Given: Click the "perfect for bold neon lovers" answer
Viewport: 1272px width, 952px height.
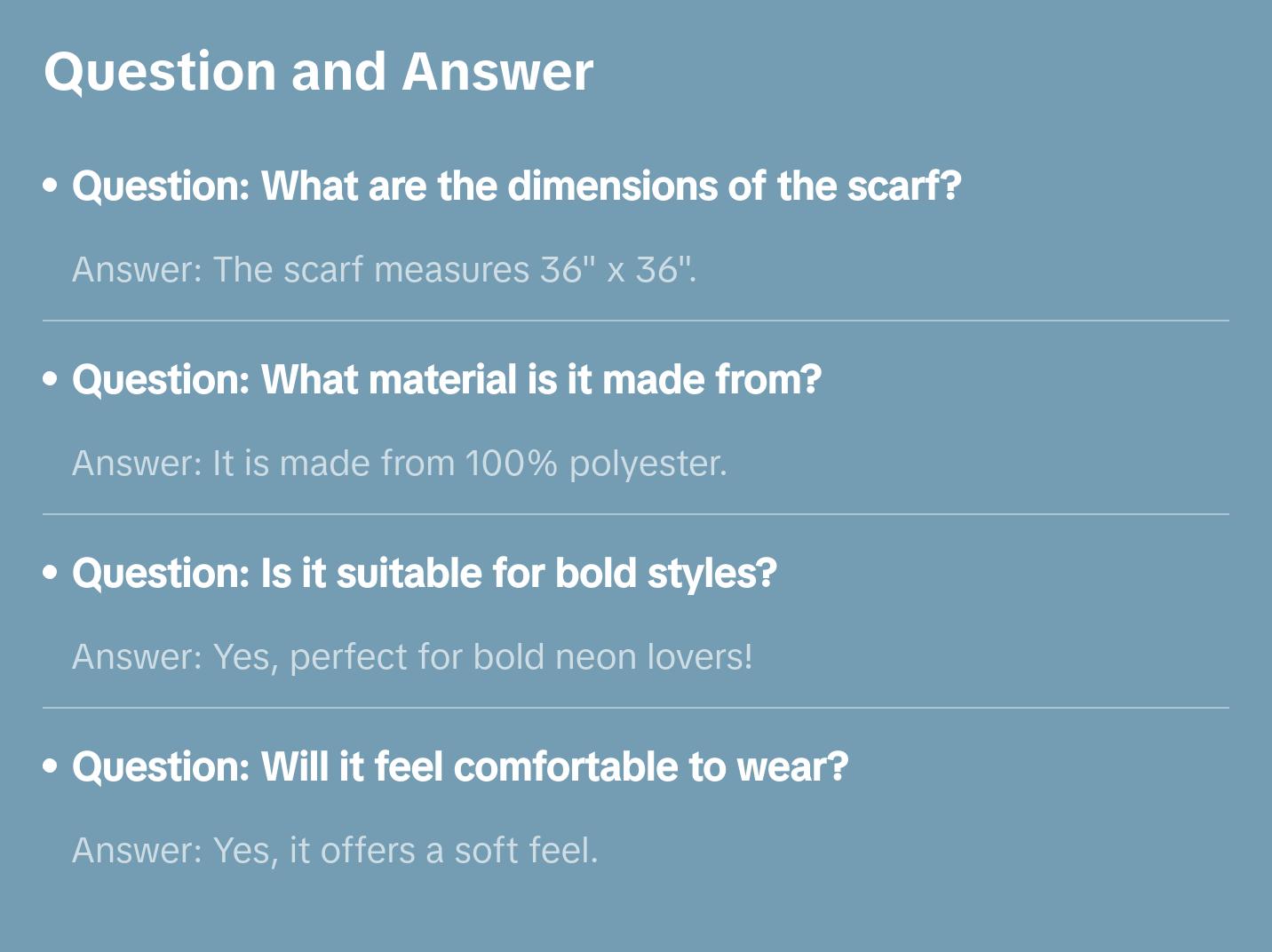Looking at the screenshot, I should point(412,657).
